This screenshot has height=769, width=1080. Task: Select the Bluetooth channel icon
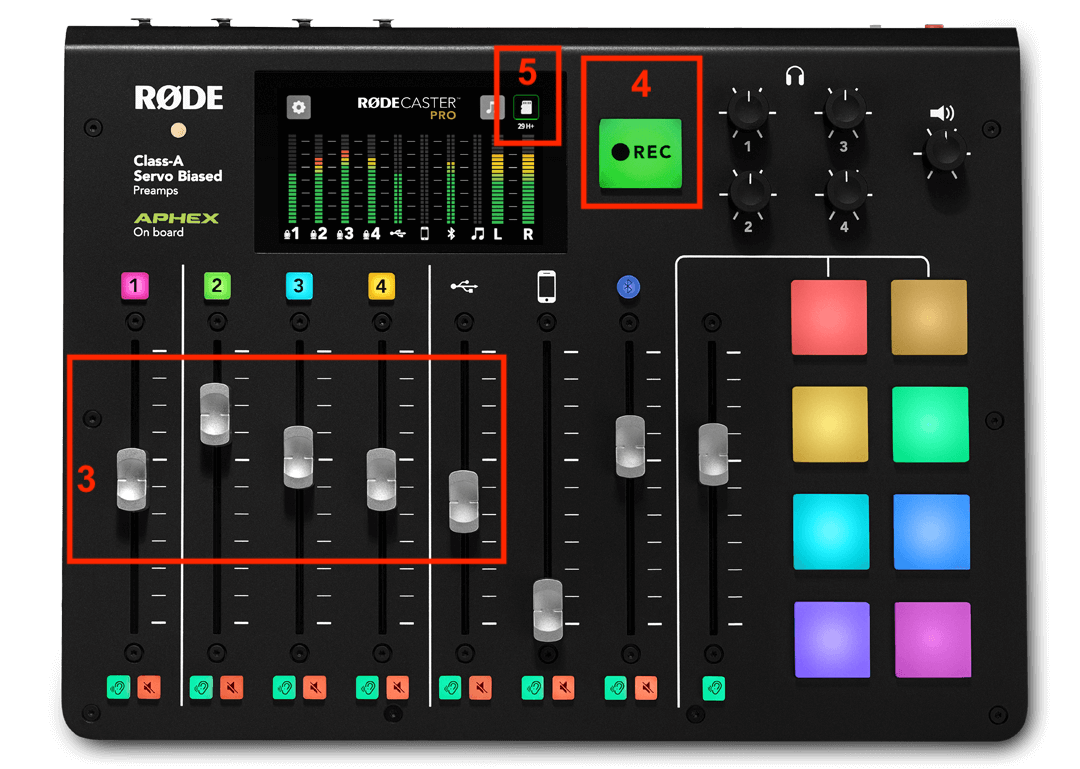628,286
